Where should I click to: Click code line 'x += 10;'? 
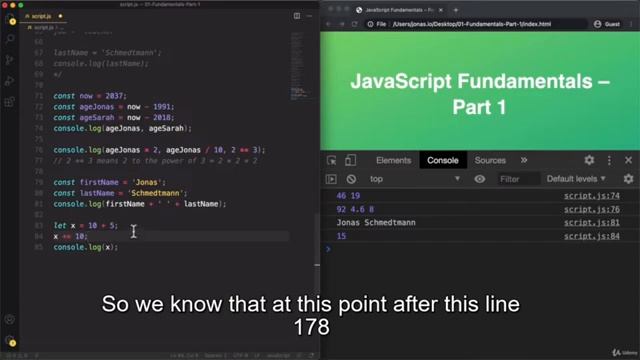[70, 236]
